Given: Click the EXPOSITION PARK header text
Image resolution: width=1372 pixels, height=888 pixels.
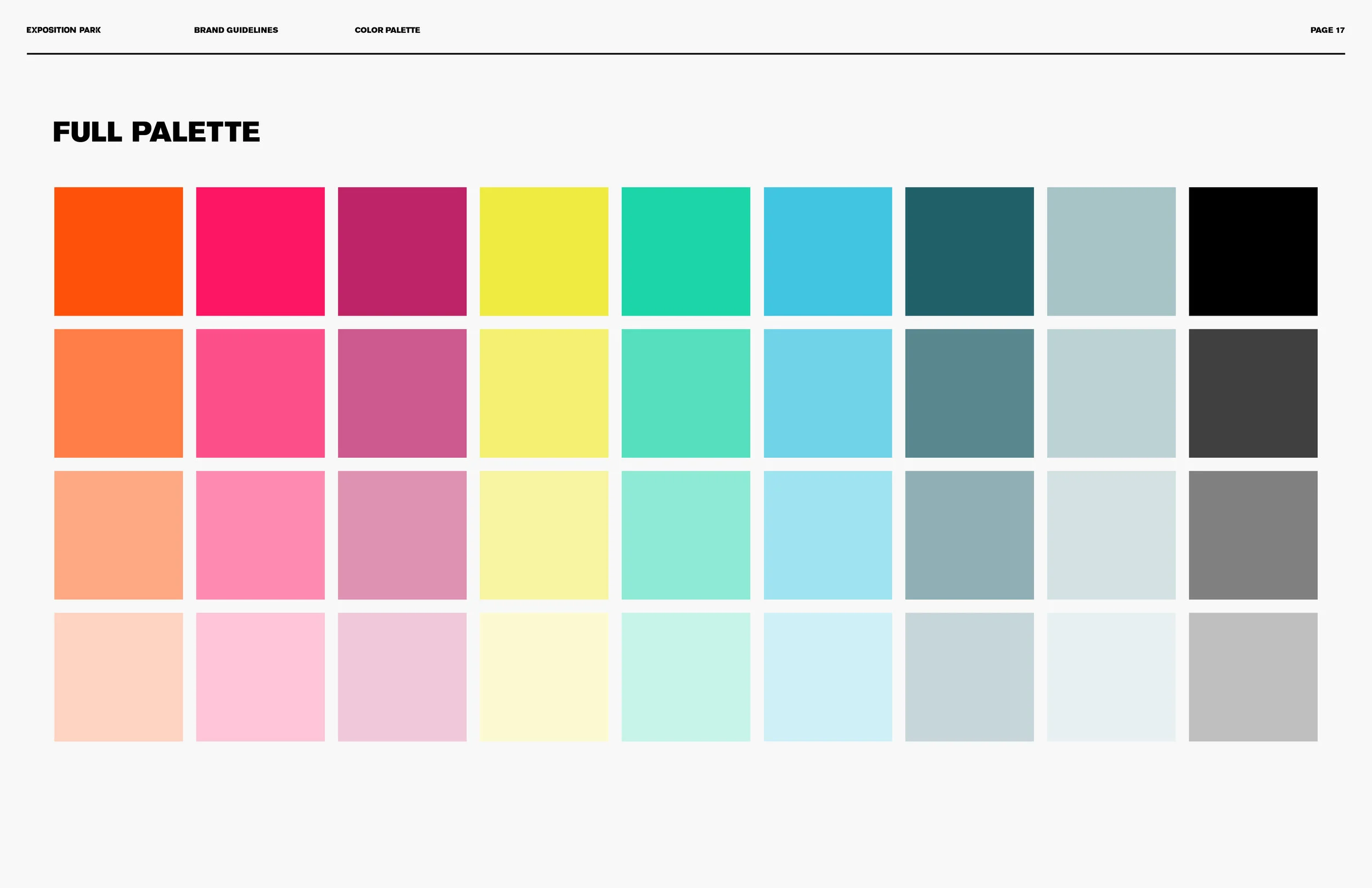Looking at the screenshot, I should pos(64,30).
